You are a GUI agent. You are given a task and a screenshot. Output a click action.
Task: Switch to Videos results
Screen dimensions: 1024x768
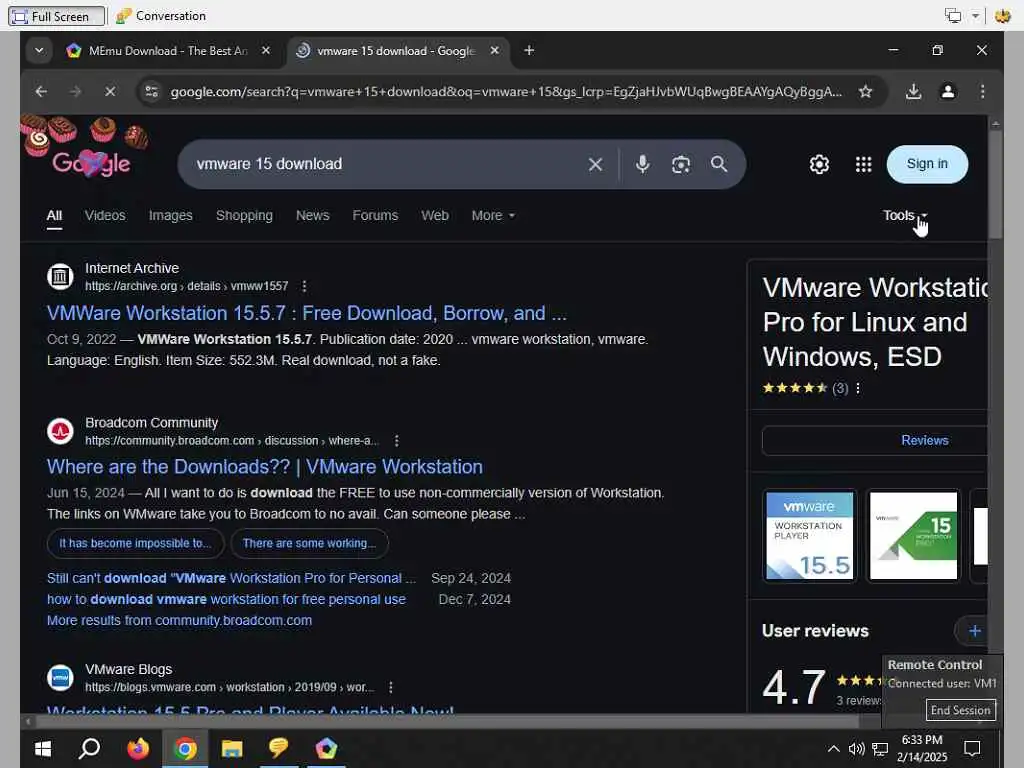(105, 216)
